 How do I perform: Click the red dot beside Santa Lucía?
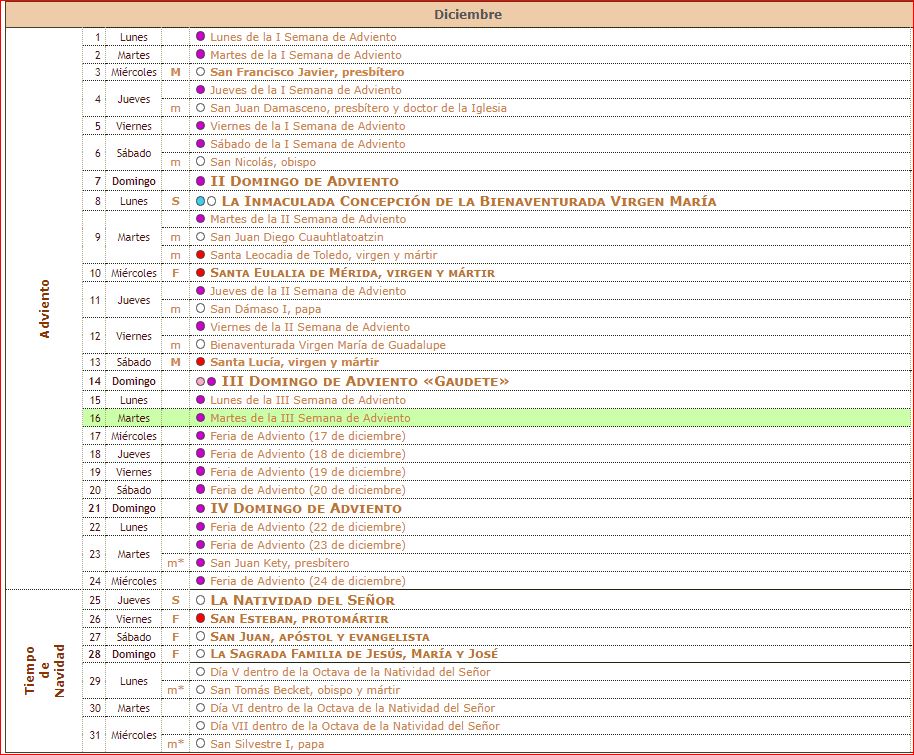pos(201,362)
